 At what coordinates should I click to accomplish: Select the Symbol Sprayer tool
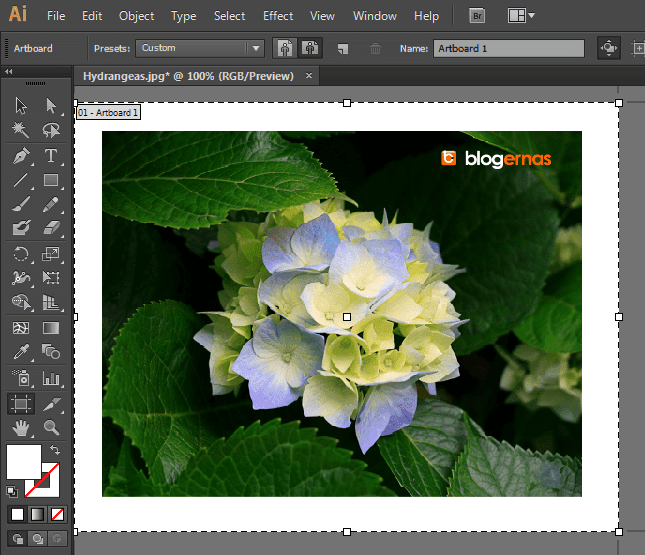[x=21, y=377]
